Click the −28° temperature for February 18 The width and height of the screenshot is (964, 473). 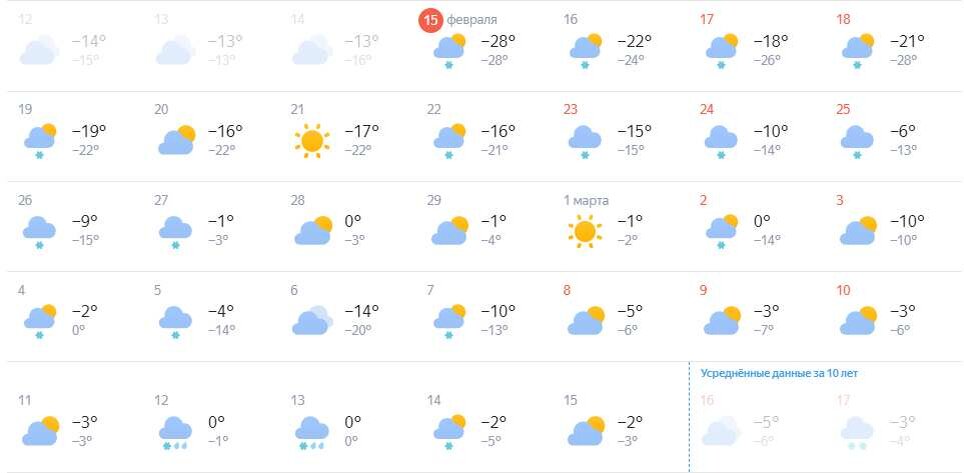point(903,60)
